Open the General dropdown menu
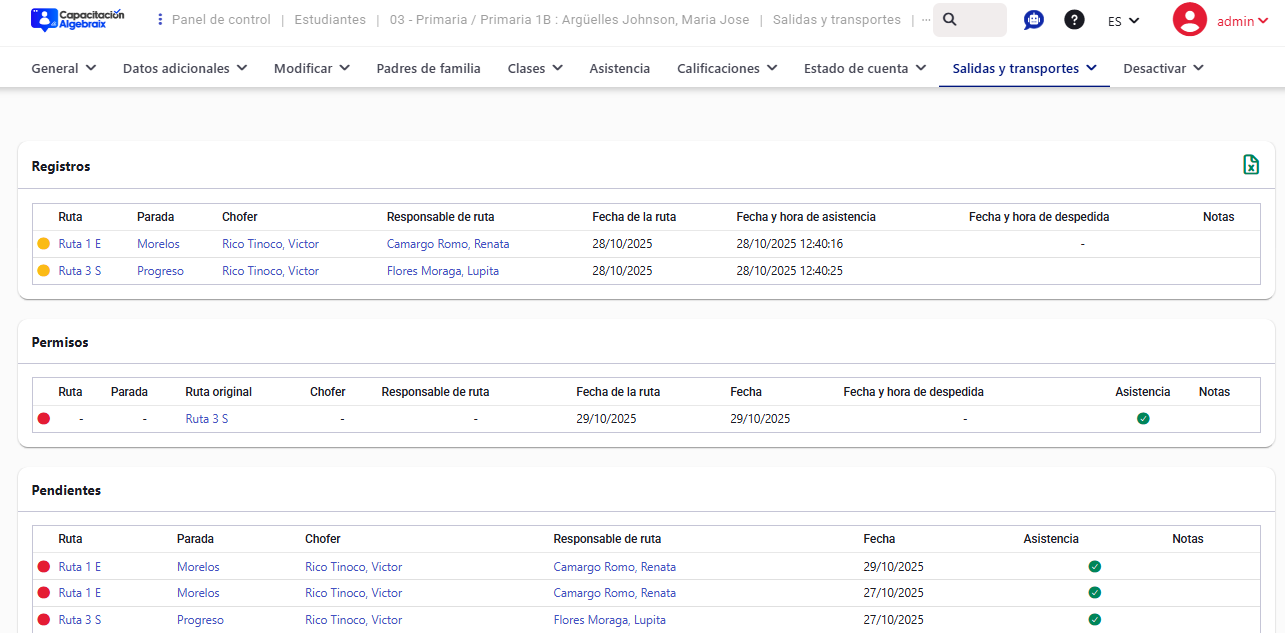 coord(64,68)
